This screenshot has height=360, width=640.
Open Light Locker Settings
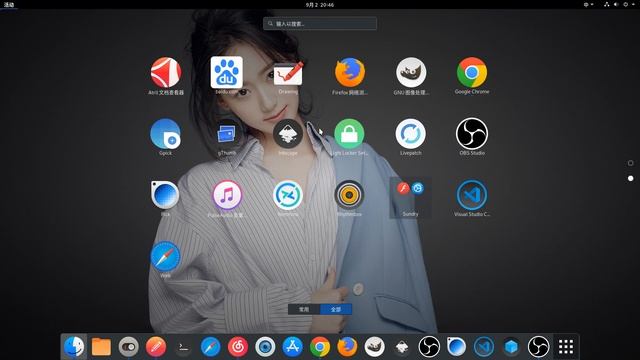tap(349, 134)
